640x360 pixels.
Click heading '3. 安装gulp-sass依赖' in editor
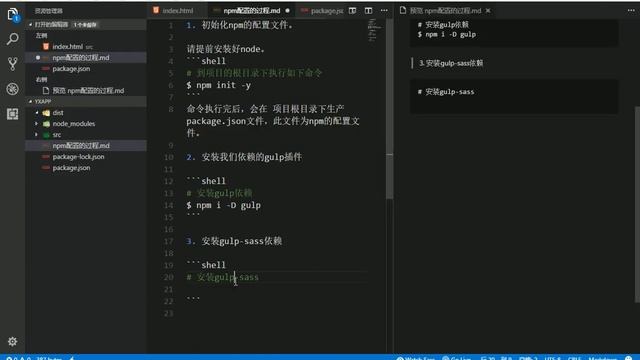(x=234, y=241)
